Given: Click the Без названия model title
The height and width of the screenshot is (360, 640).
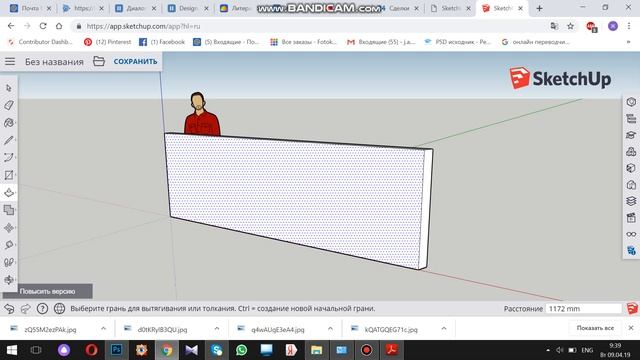Looking at the screenshot, I should click(x=54, y=62).
